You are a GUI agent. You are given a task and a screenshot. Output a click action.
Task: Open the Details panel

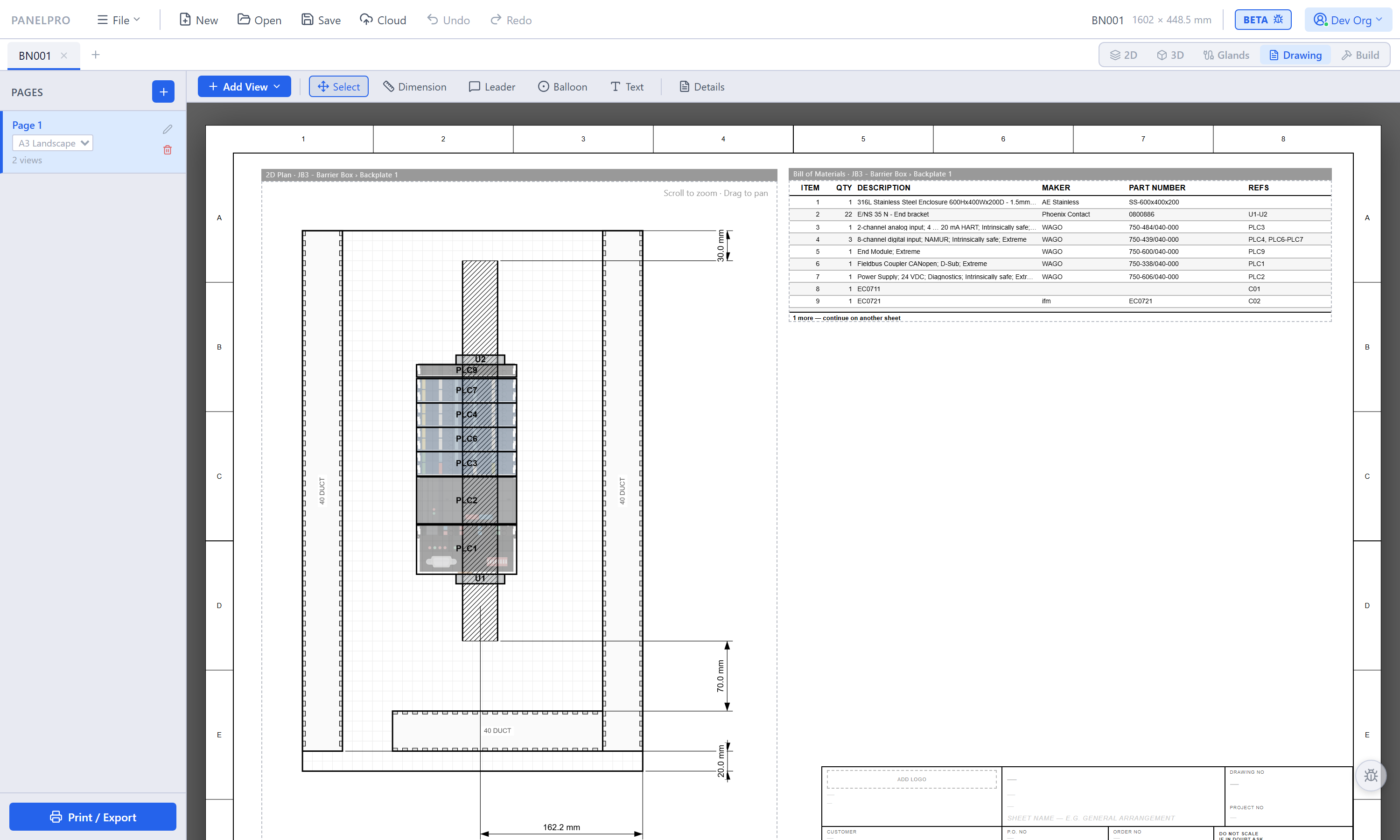click(x=702, y=87)
